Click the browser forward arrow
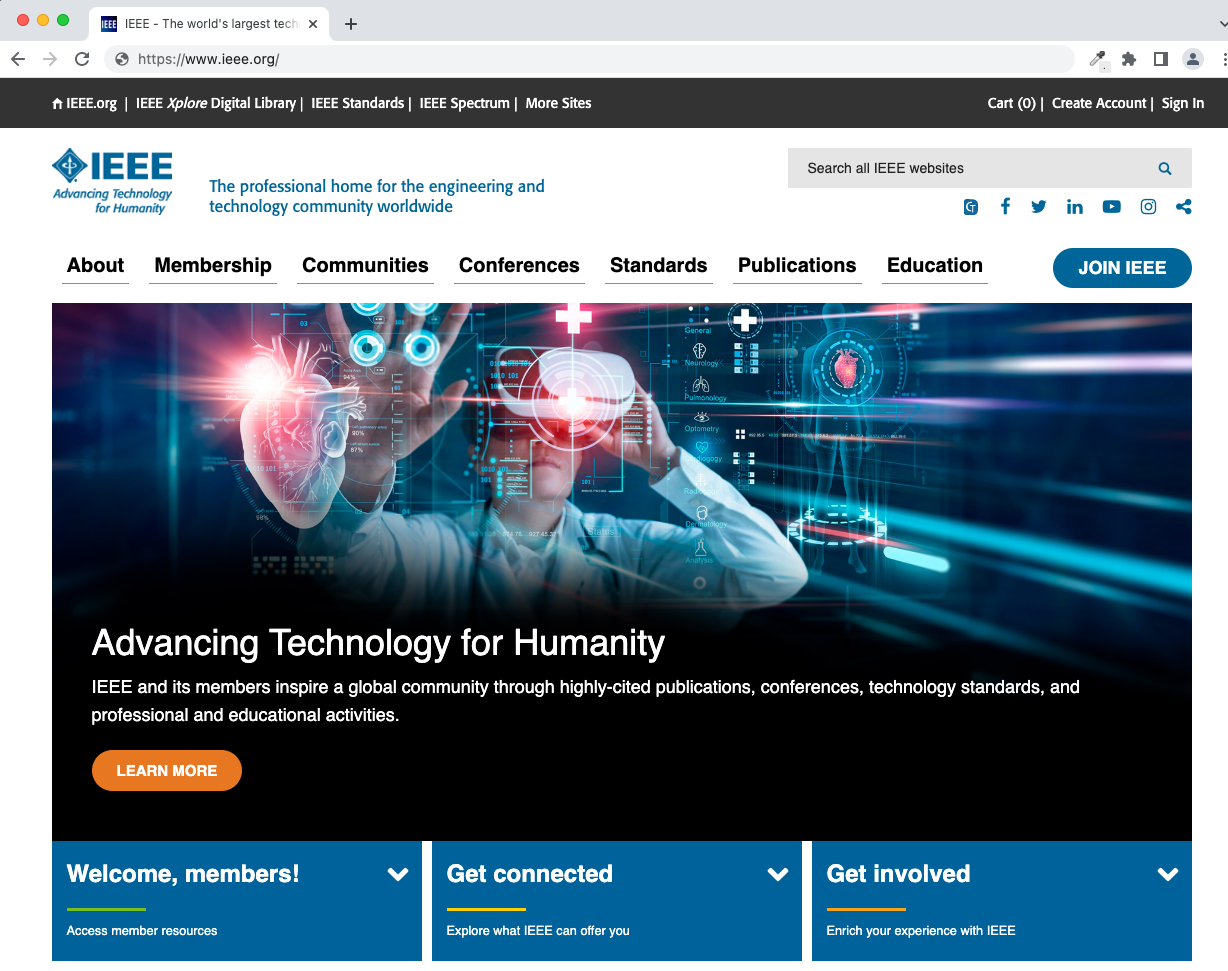 point(50,59)
